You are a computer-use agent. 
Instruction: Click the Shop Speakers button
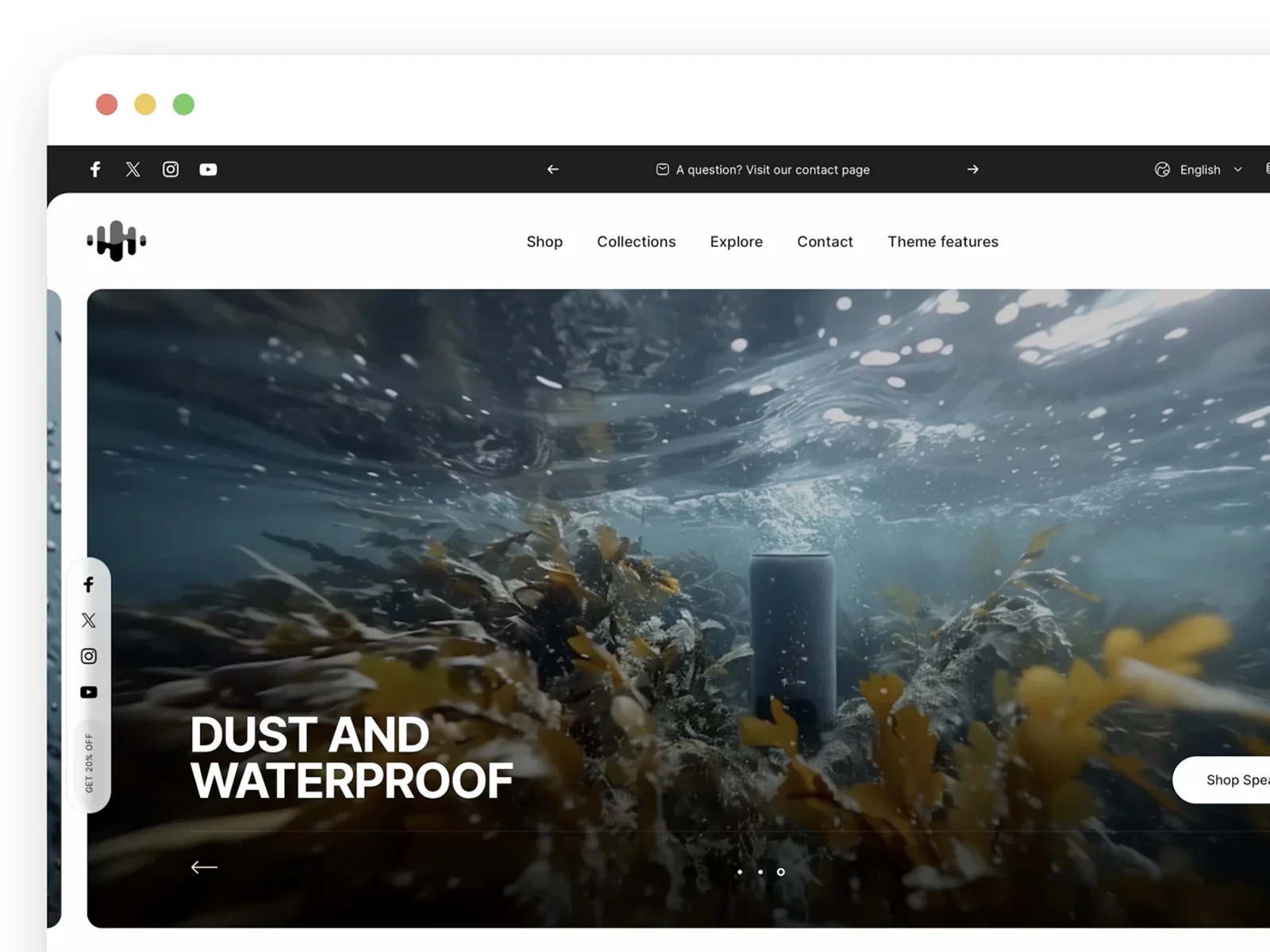pos(1222,780)
